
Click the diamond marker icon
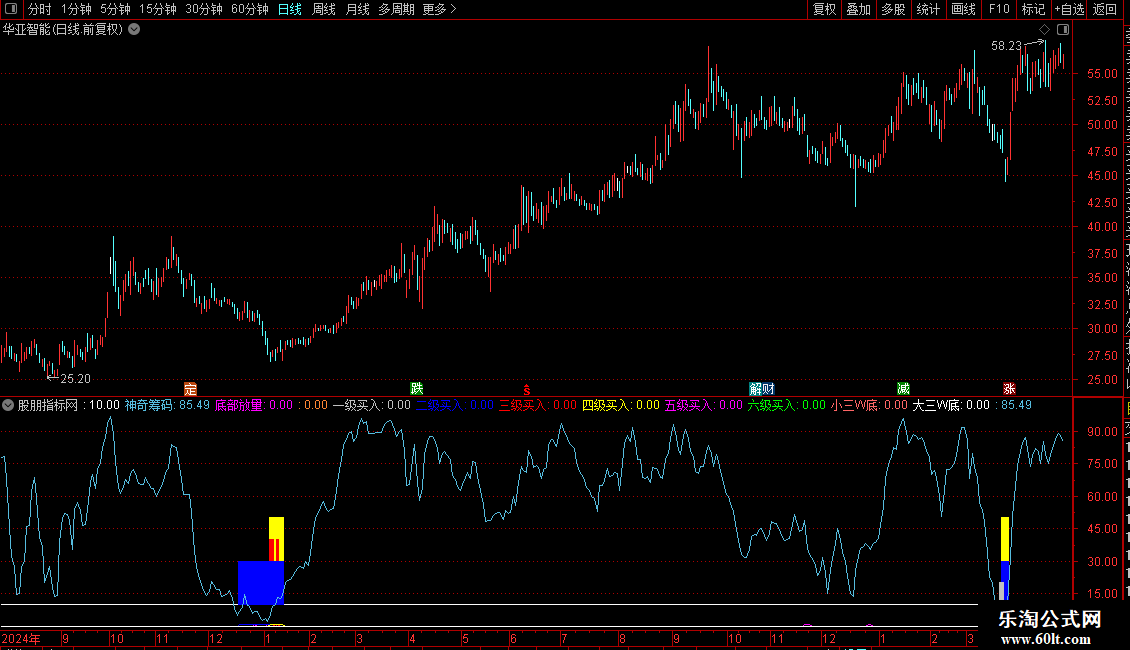click(x=1044, y=30)
